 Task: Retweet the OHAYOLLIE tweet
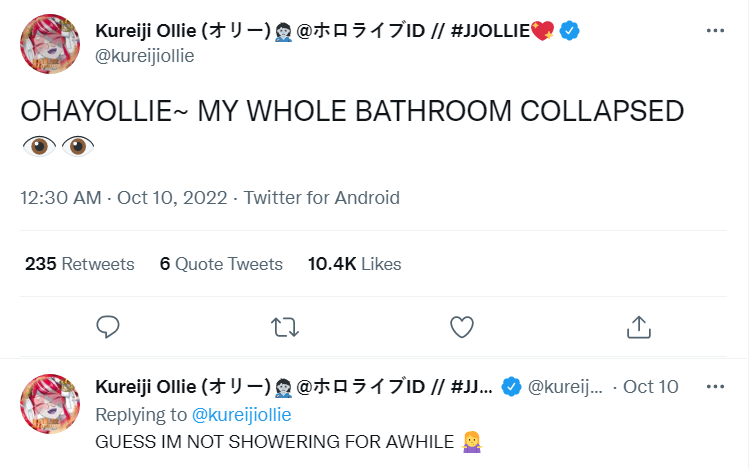pos(286,326)
